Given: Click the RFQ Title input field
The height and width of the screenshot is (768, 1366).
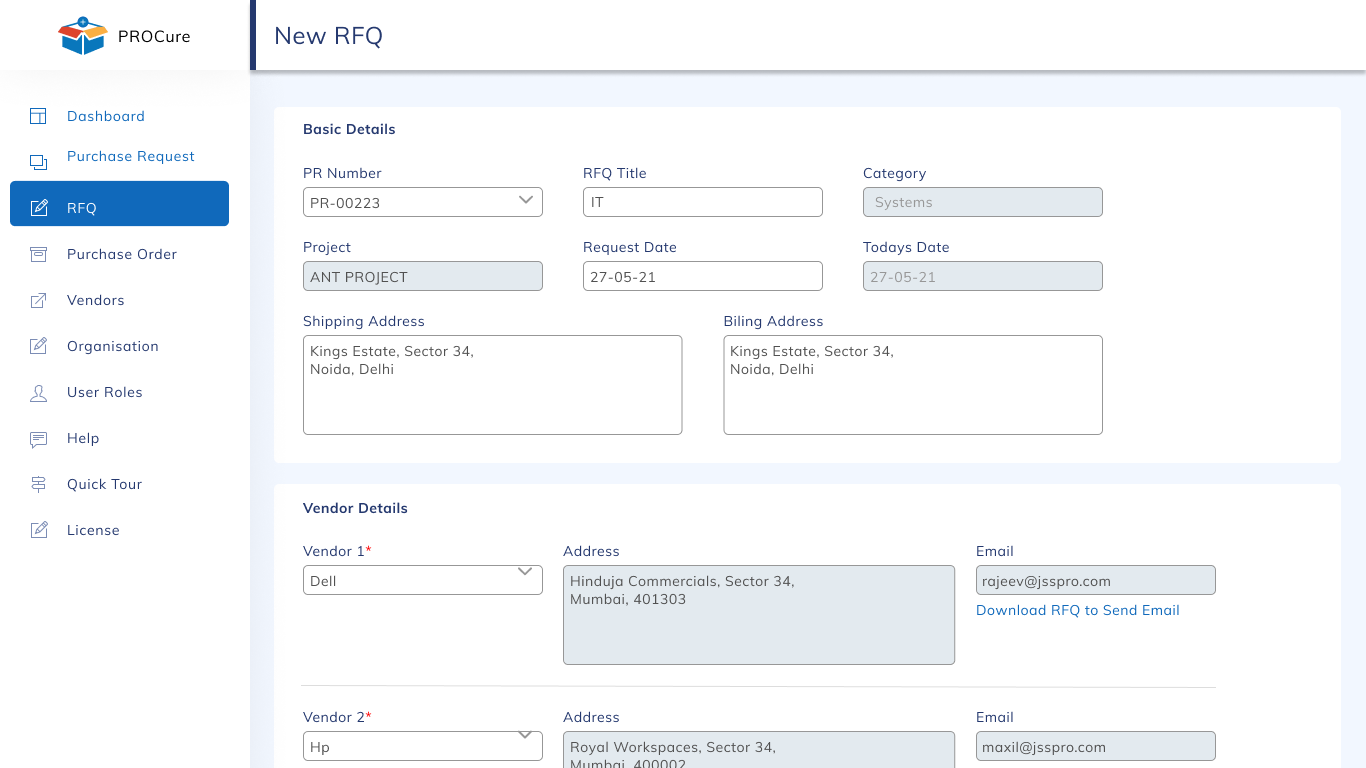Looking at the screenshot, I should point(702,202).
